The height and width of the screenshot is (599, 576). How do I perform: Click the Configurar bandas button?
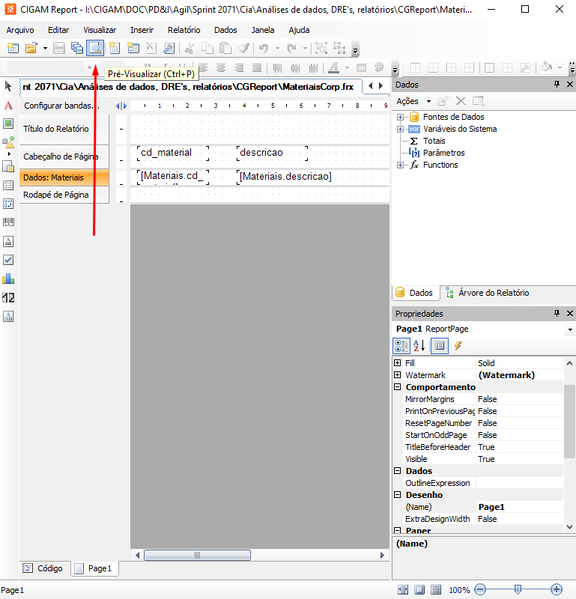pyautogui.click(x=61, y=106)
